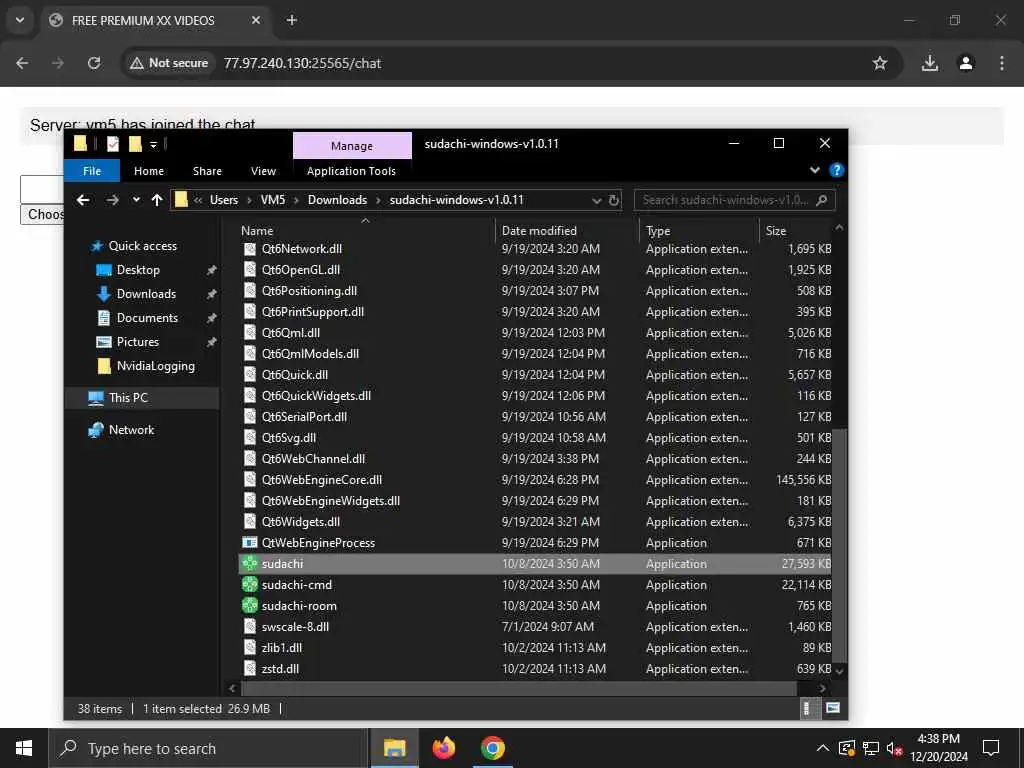1024x768 pixels.
Task: Select the sudachi-room application icon
Action: coord(249,605)
